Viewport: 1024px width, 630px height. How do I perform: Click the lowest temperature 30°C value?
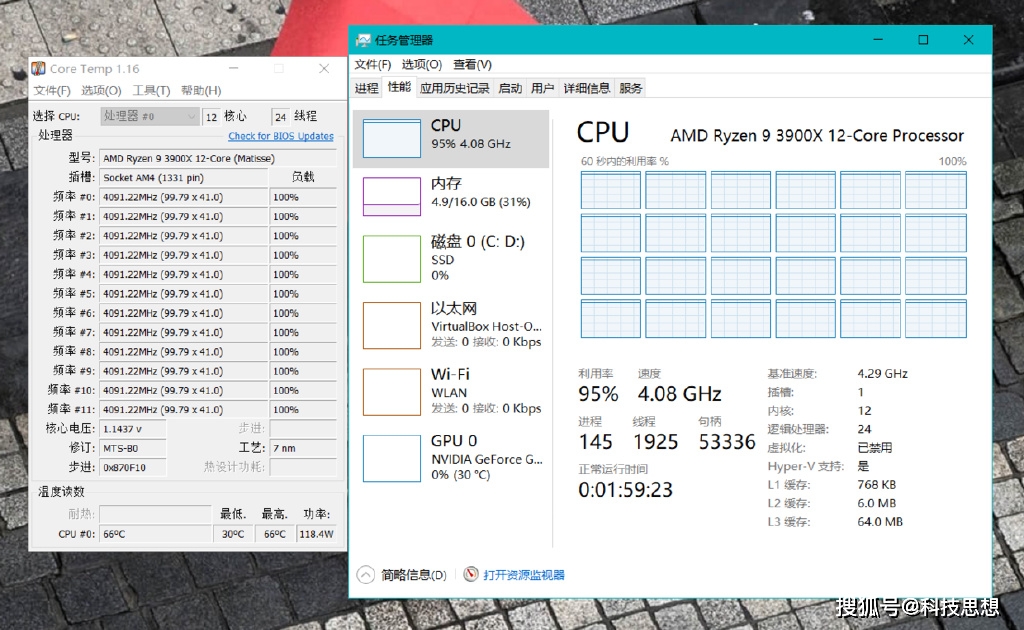[233, 534]
